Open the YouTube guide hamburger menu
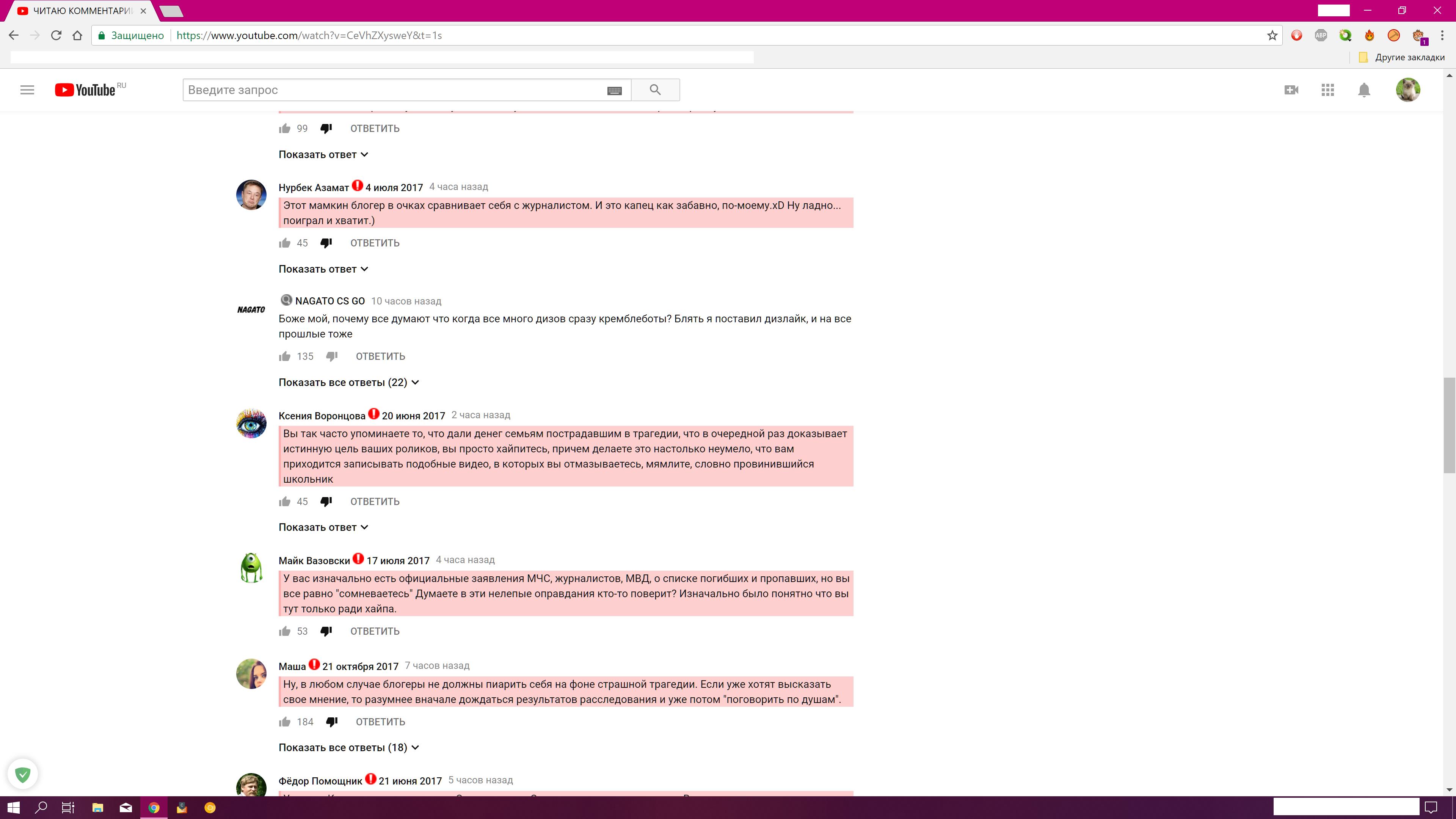This screenshot has width=1456, height=819. 27,90
